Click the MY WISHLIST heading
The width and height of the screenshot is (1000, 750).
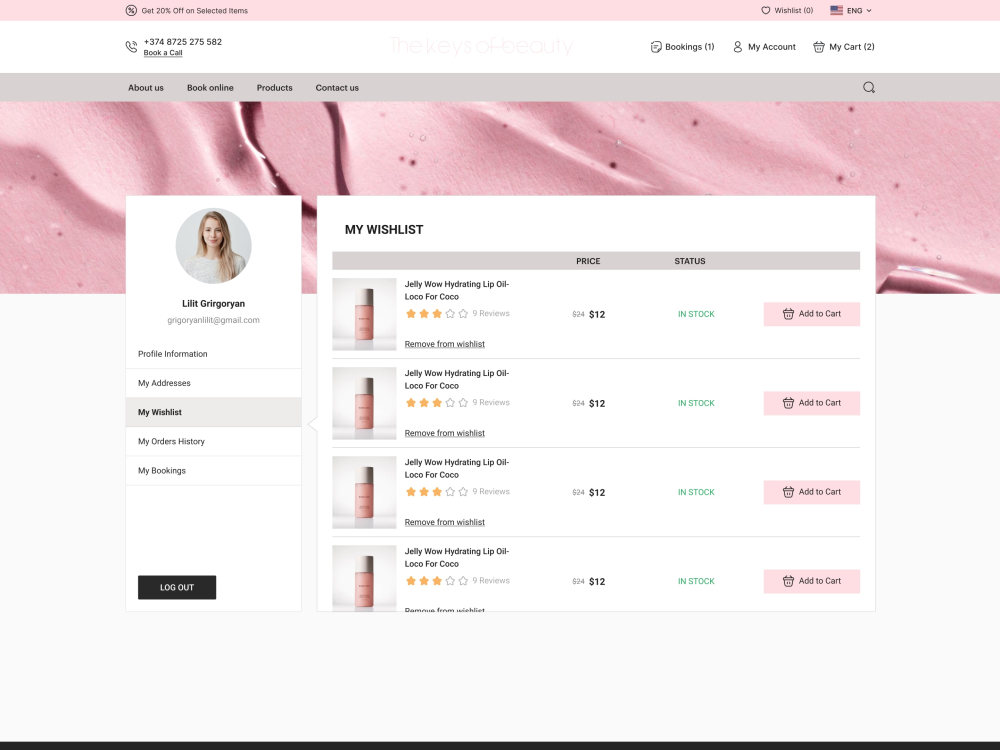tap(384, 230)
